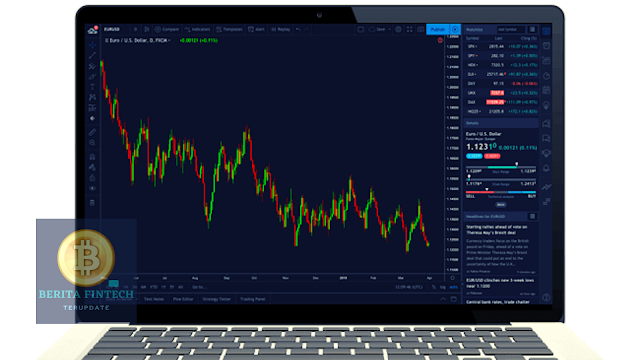Start bar Replay mode
The width and height of the screenshot is (640, 360).
281,29
